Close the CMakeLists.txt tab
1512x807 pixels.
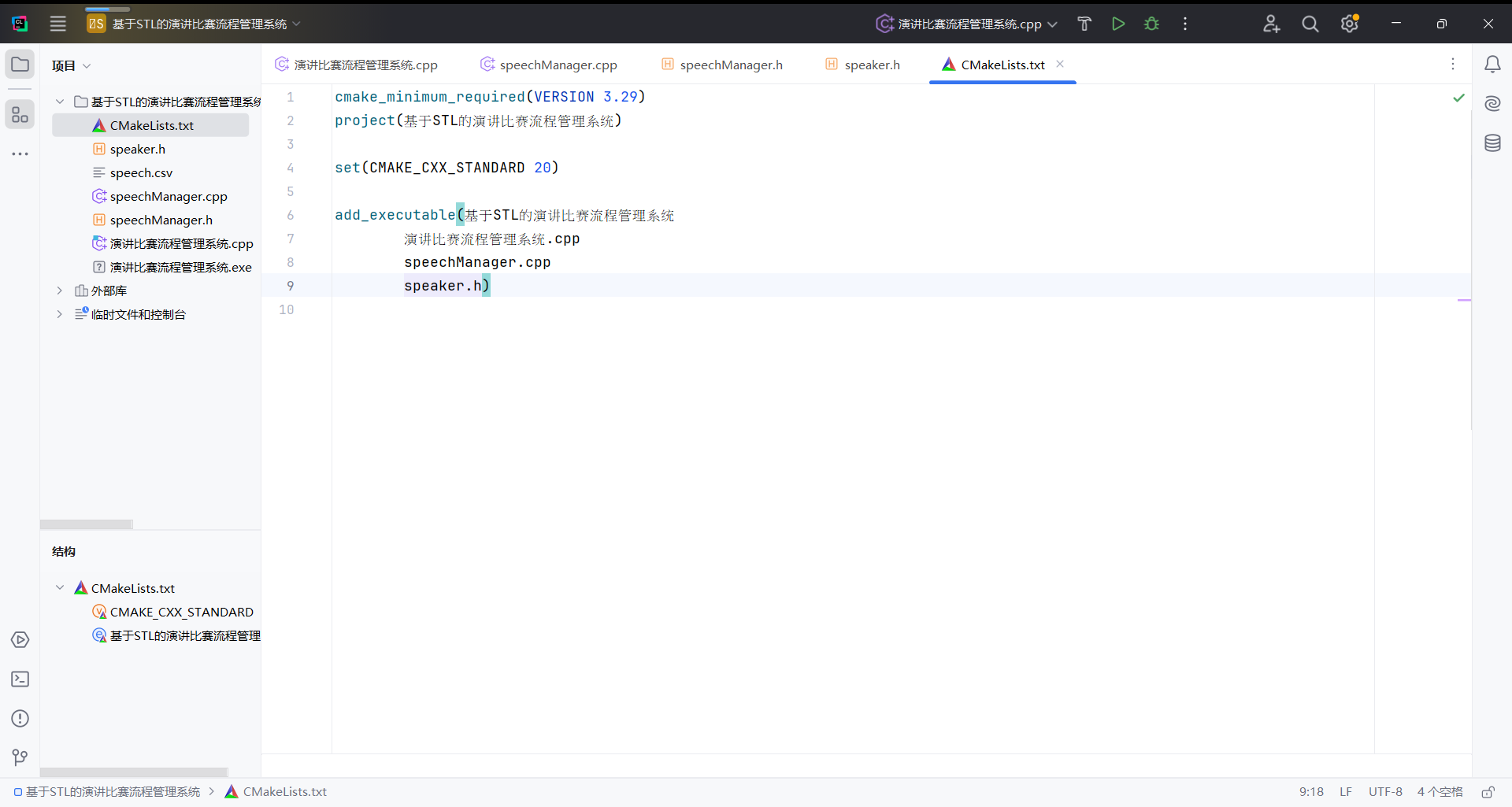[x=1060, y=64]
